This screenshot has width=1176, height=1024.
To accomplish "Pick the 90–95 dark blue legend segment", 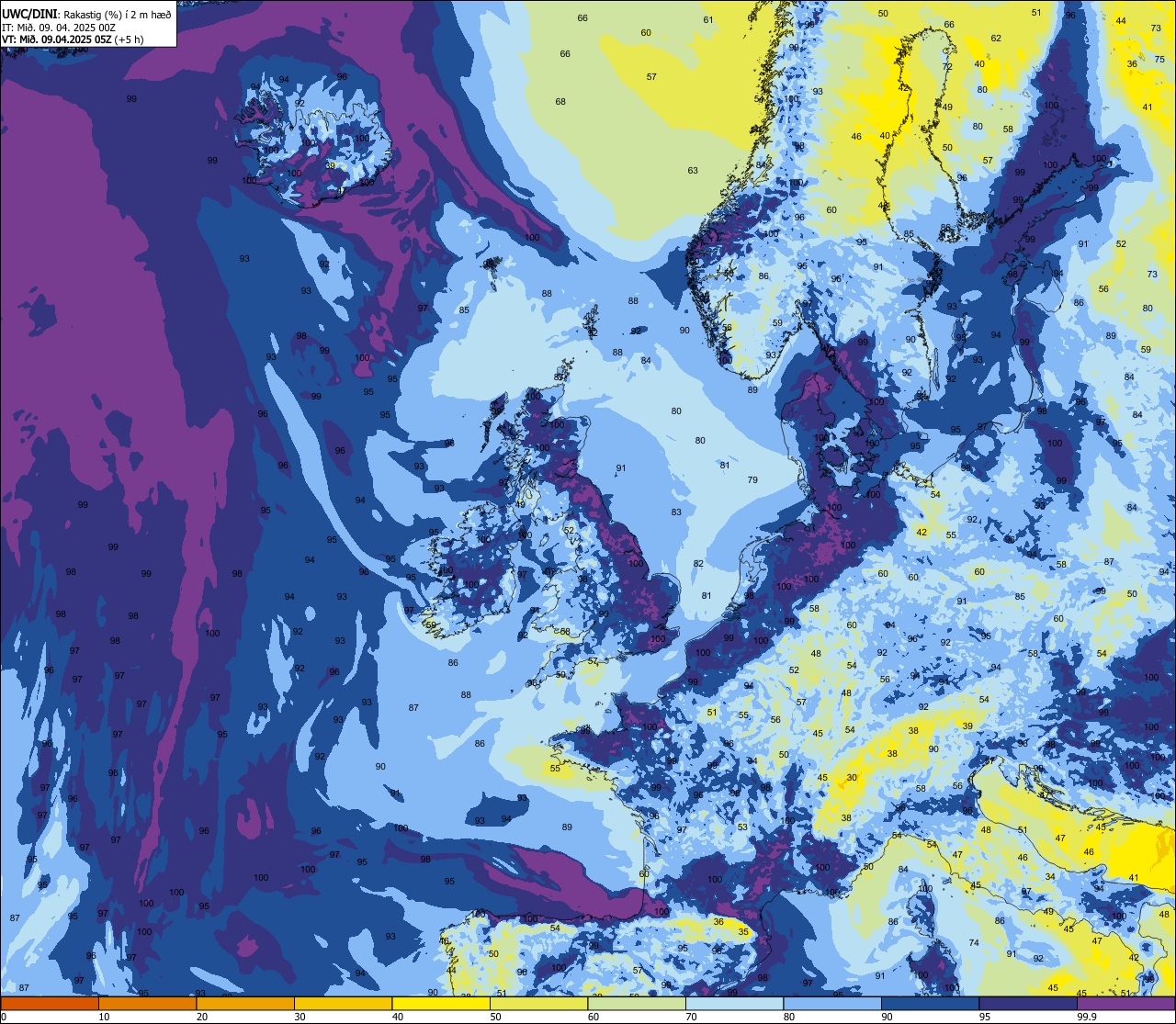I will pyautogui.click(x=930, y=1003).
